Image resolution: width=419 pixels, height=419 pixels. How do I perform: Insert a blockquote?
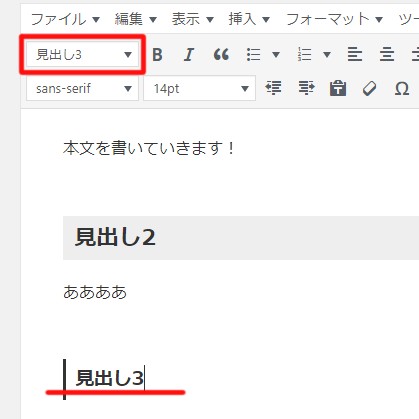[x=221, y=54]
